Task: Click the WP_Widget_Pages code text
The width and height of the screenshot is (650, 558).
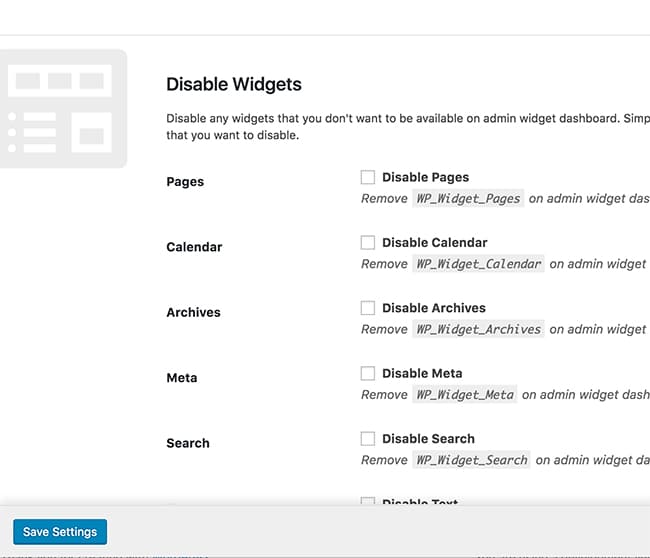Action: [468, 199]
